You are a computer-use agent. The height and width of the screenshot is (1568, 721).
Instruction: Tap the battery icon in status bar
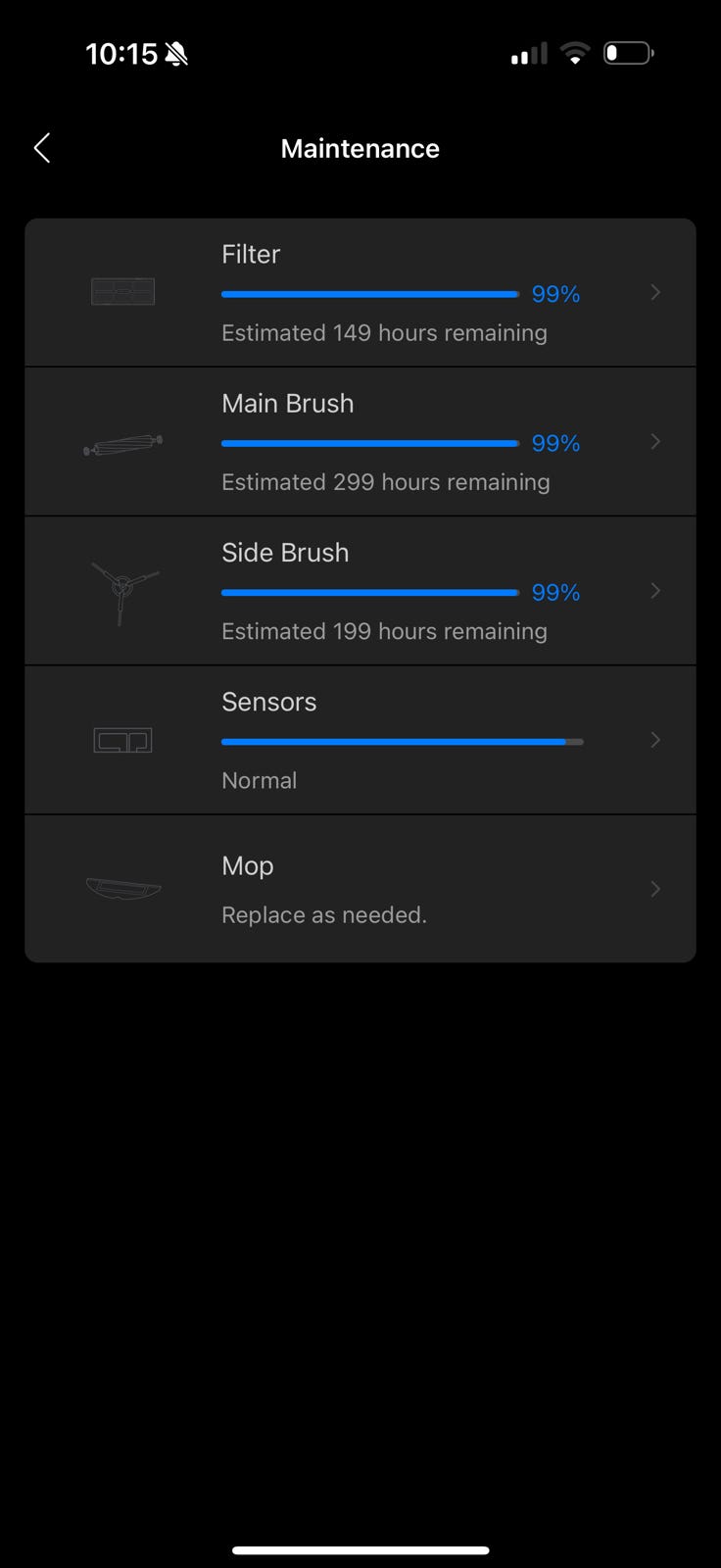[x=628, y=53]
